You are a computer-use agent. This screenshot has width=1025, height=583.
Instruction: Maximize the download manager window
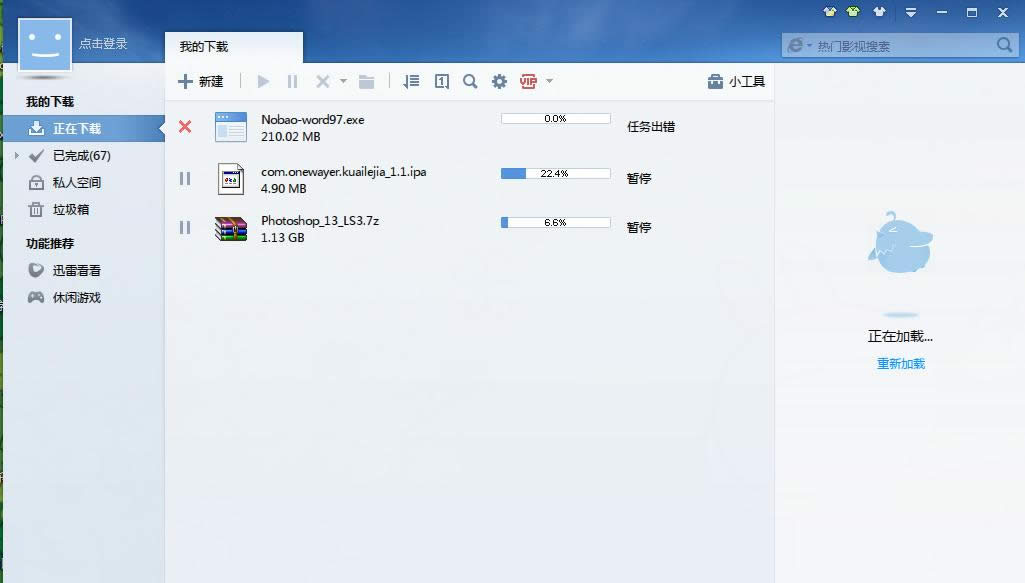click(x=972, y=12)
